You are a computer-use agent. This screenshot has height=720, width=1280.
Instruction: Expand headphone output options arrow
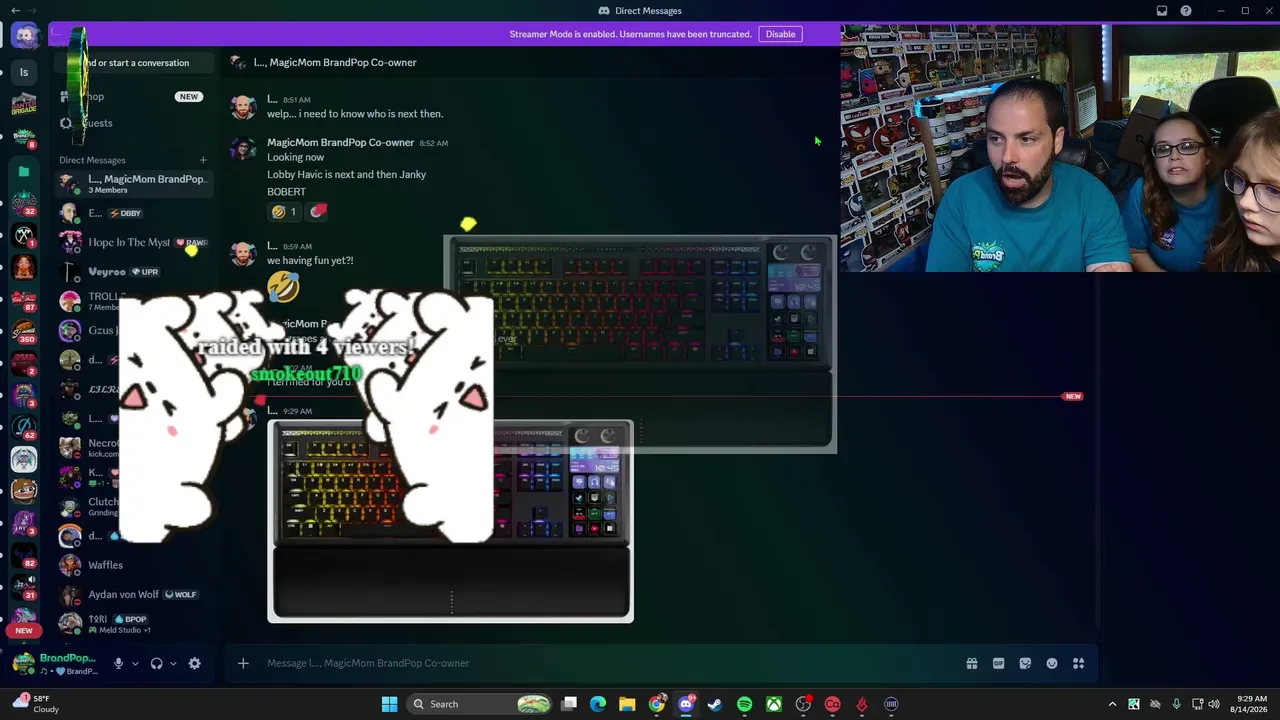coord(173,663)
